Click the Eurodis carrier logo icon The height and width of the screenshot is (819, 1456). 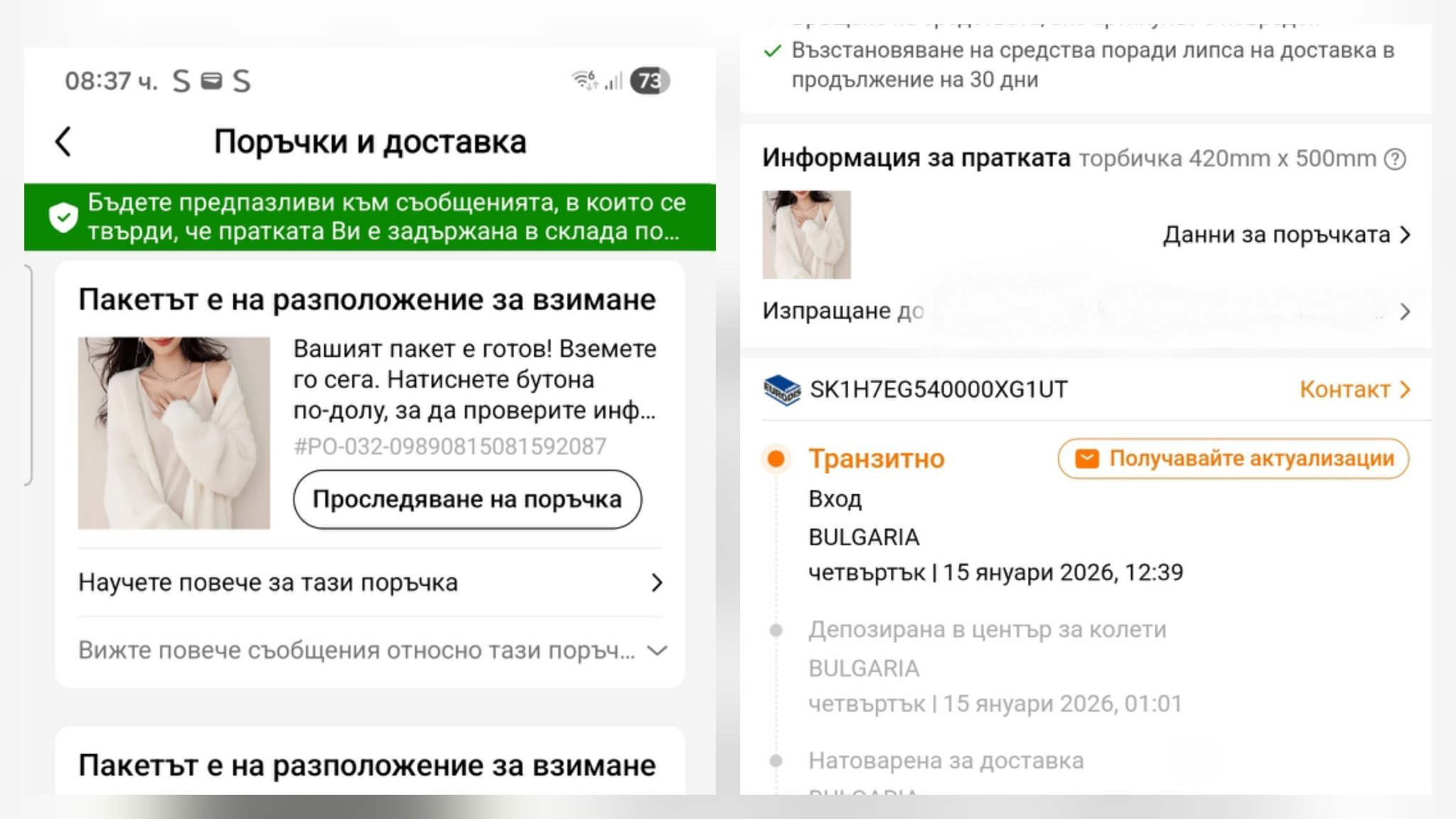pos(781,390)
